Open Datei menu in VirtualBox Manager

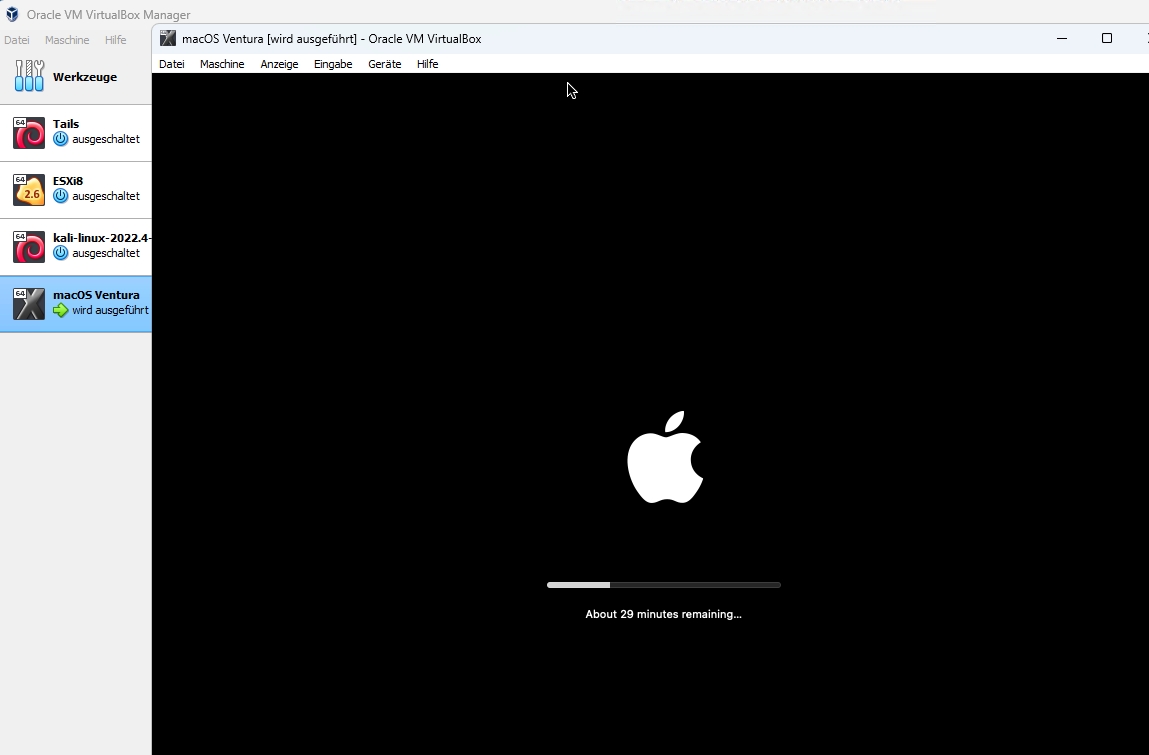[x=17, y=40]
